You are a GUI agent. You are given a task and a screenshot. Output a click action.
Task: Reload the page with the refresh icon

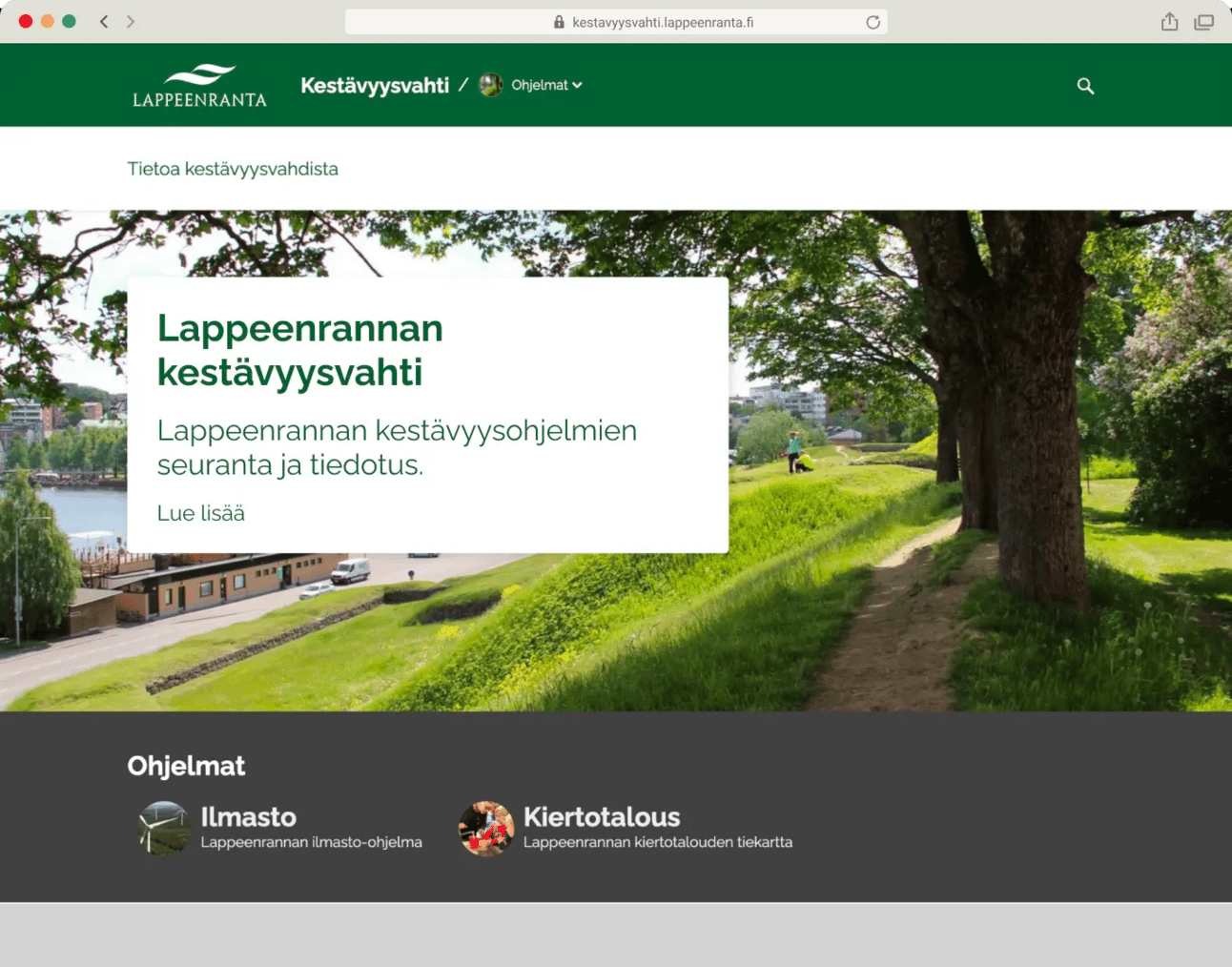pos(873,22)
